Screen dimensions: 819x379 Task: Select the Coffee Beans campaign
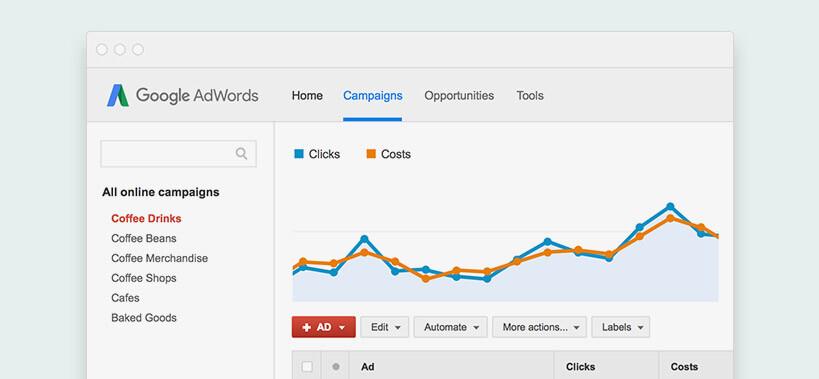[x=144, y=238]
